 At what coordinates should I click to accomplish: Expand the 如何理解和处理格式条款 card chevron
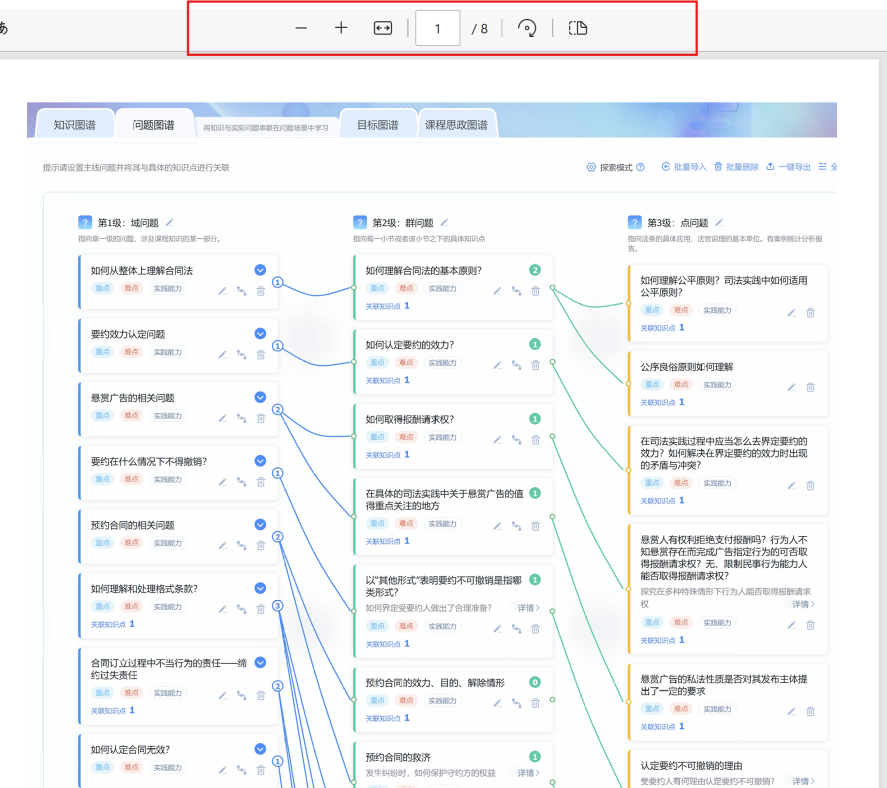(x=260, y=588)
